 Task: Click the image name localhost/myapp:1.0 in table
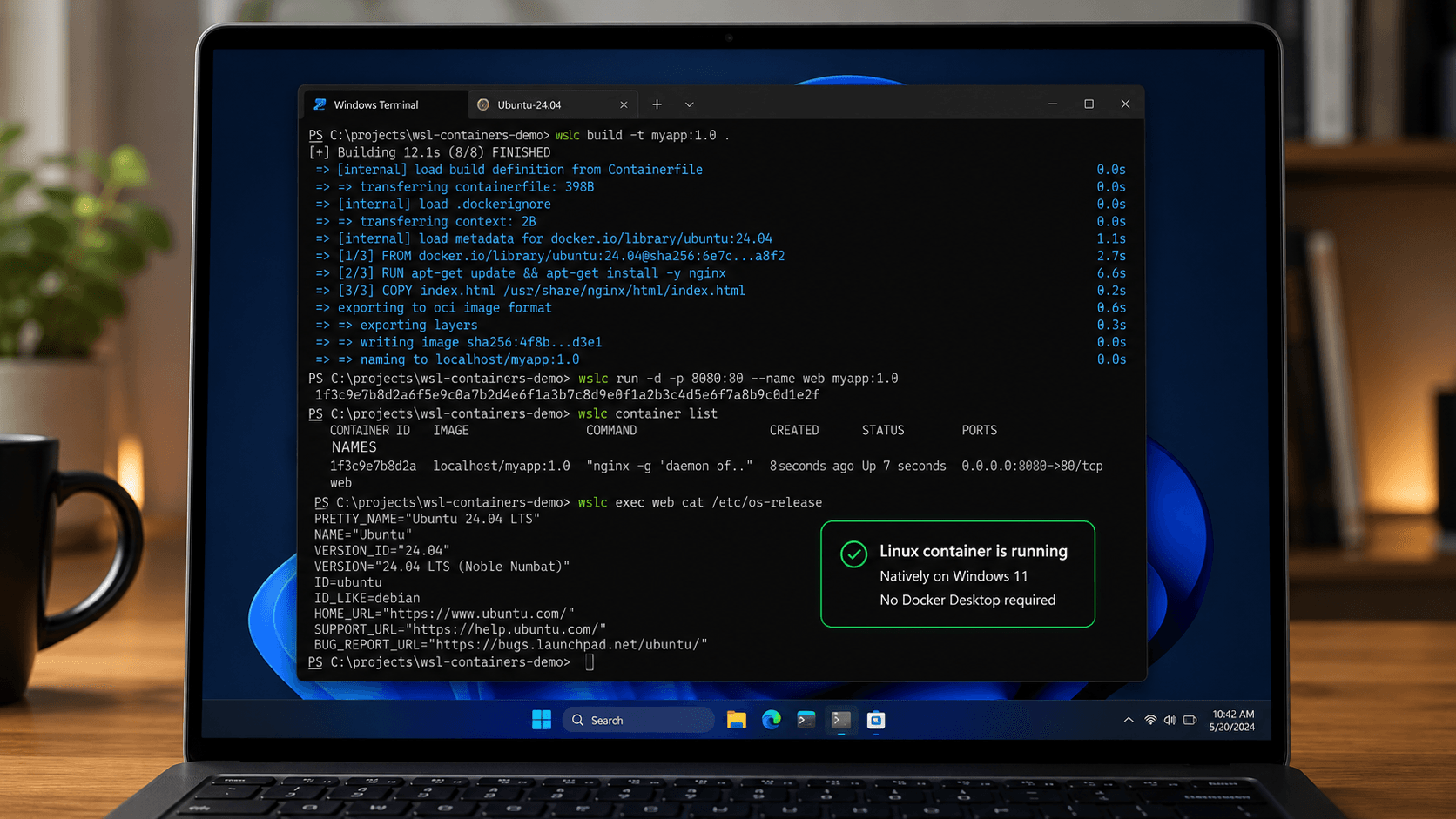click(x=502, y=467)
